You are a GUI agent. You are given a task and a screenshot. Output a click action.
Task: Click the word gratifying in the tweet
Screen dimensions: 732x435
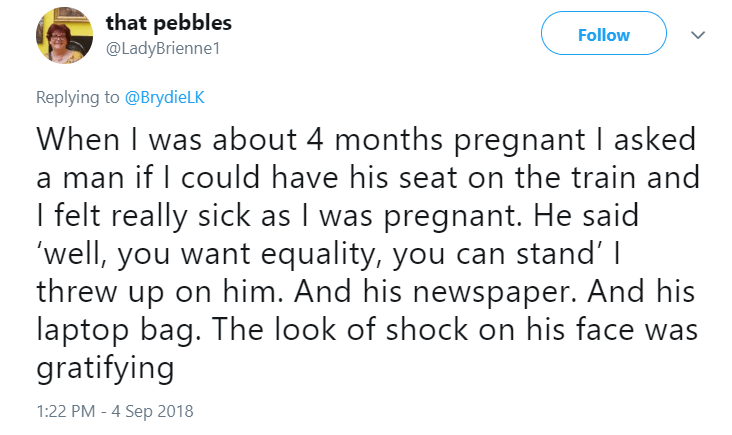click(106, 369)
